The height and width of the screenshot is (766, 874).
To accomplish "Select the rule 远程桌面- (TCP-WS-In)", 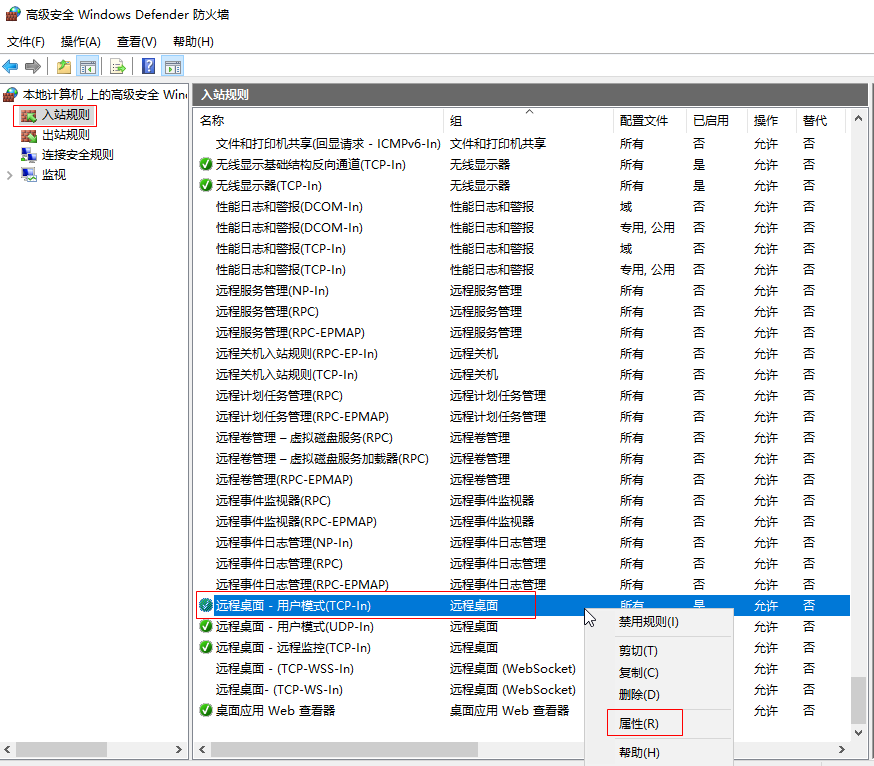I will (279, 690).
